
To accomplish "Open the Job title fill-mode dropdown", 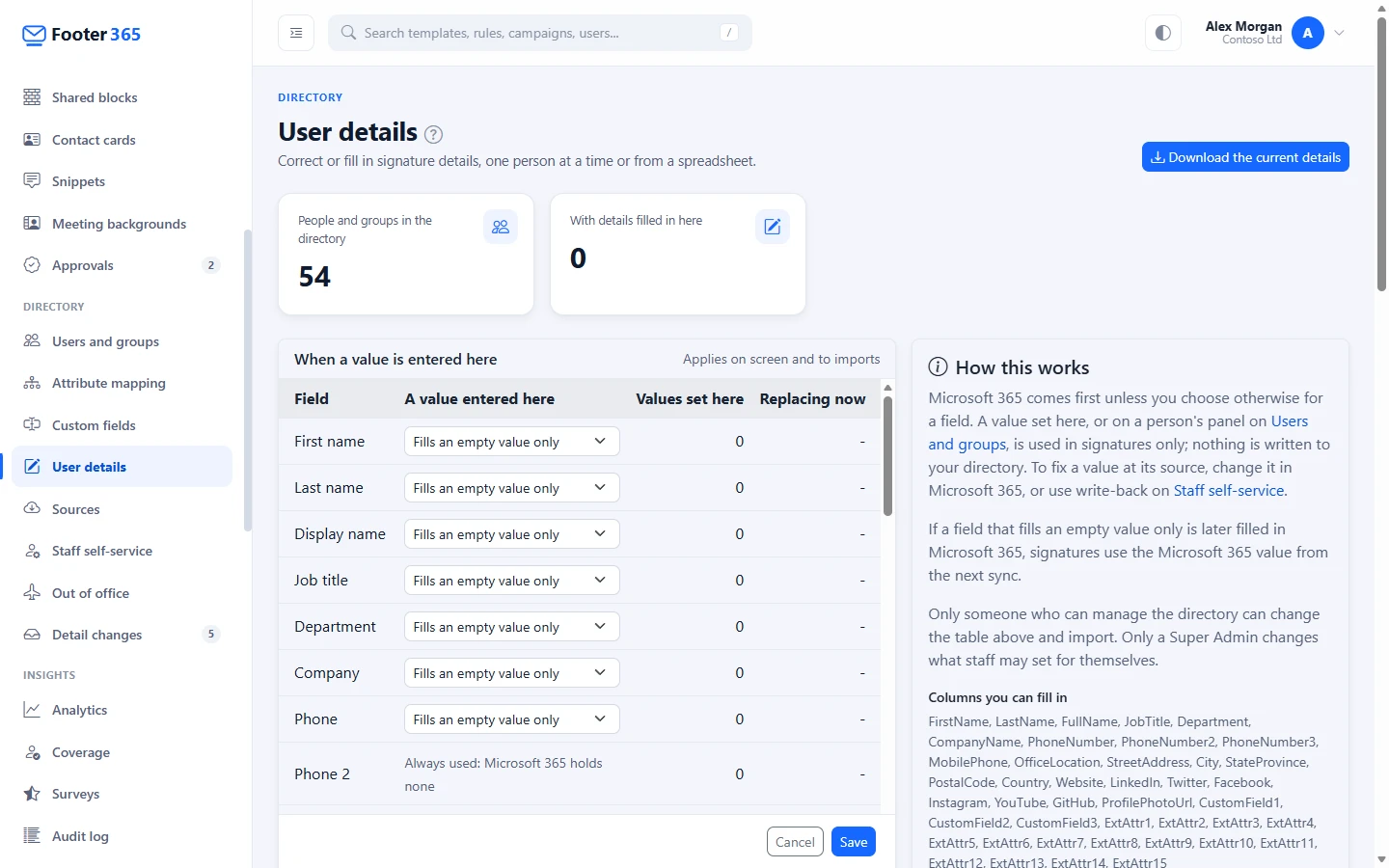I will [511, 581].
